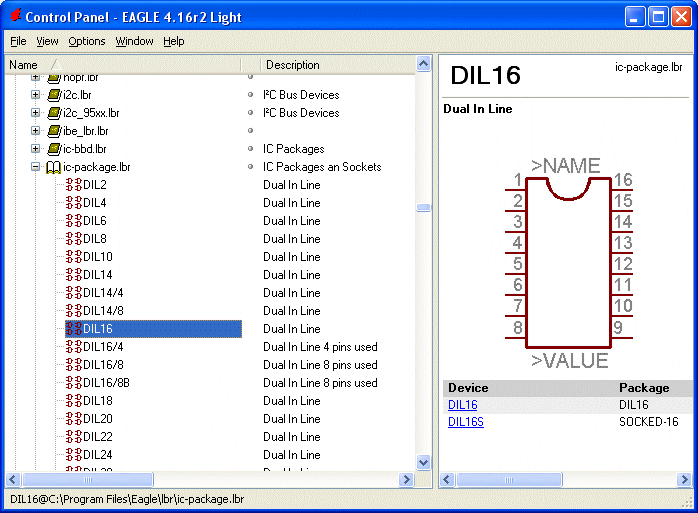Viewport: 698px width, 513px height.
Task: Click the DIL14 device icon
Action: coord(74,274)
